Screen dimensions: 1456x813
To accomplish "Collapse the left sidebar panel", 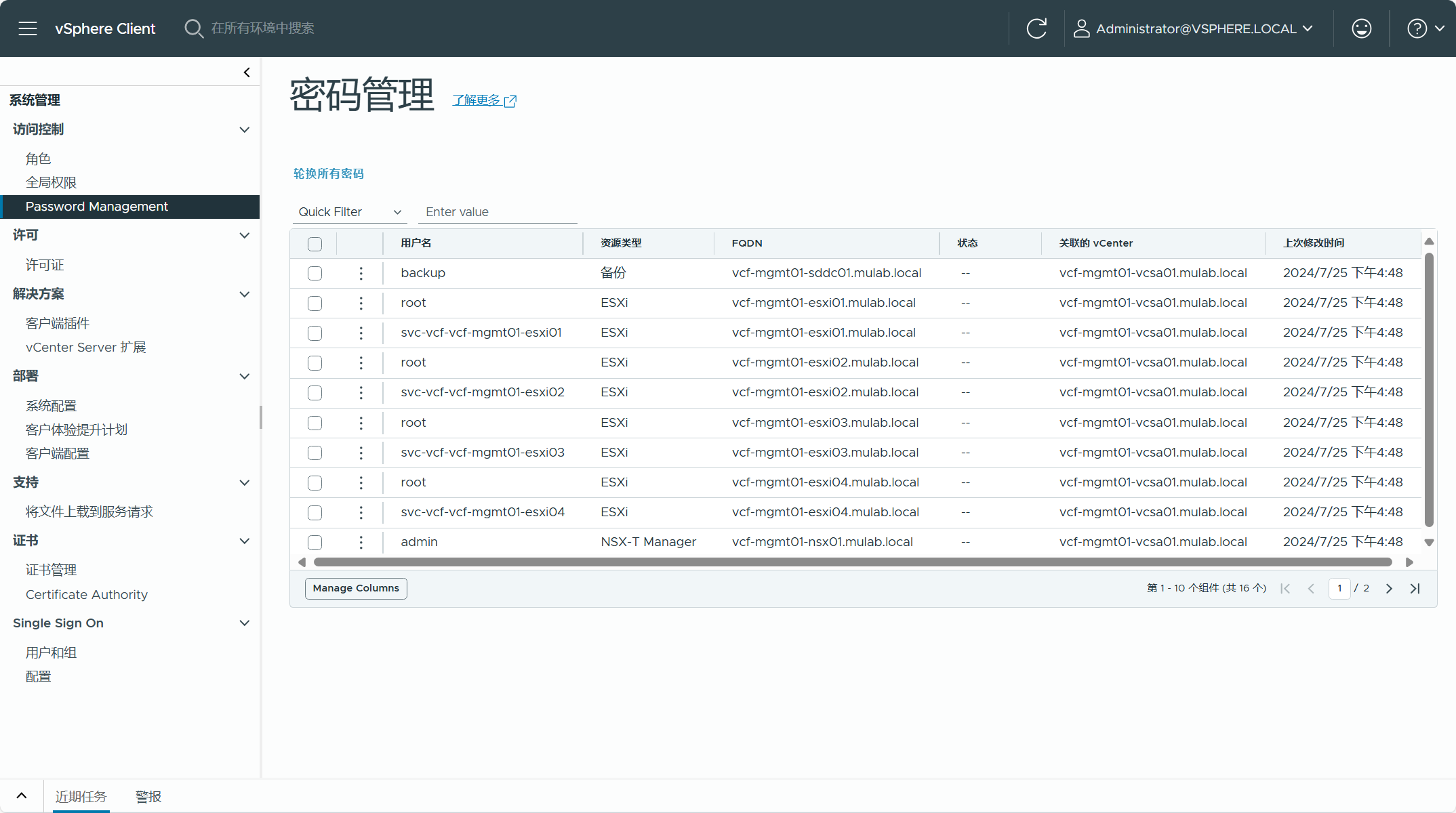I will (x=247, y=72).
